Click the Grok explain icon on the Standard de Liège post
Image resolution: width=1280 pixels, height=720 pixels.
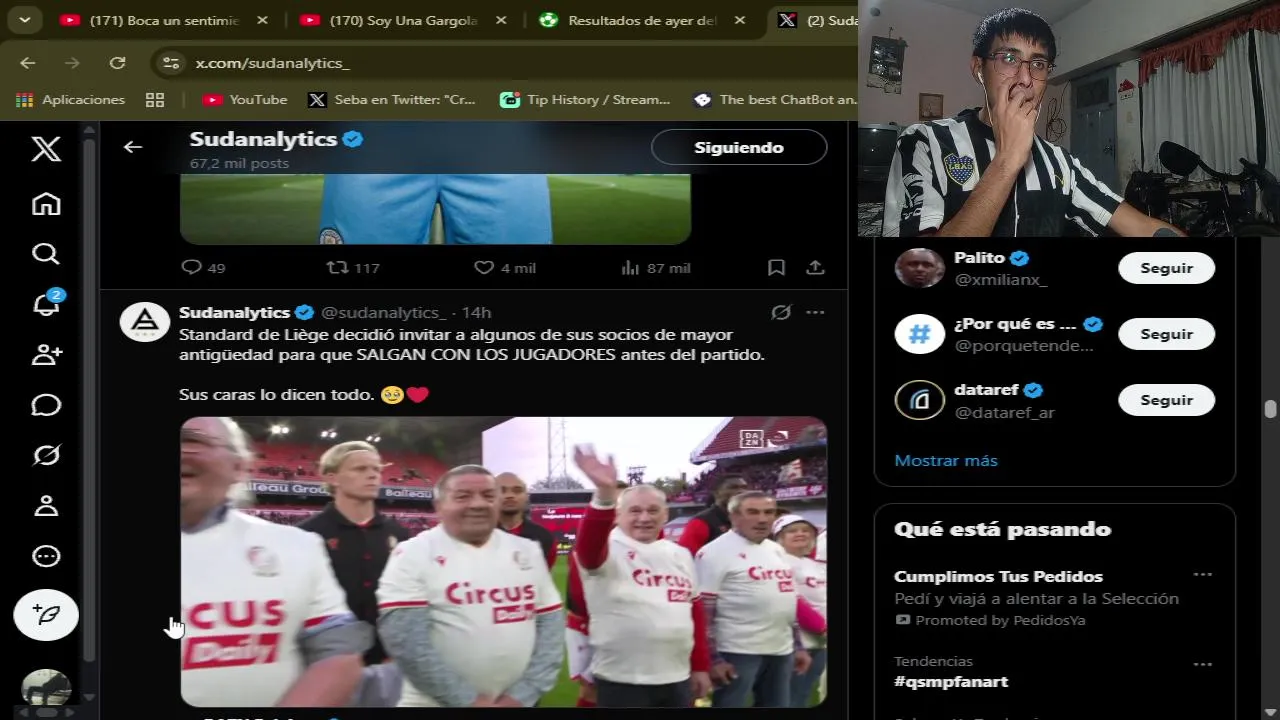[x=781, y=312]
